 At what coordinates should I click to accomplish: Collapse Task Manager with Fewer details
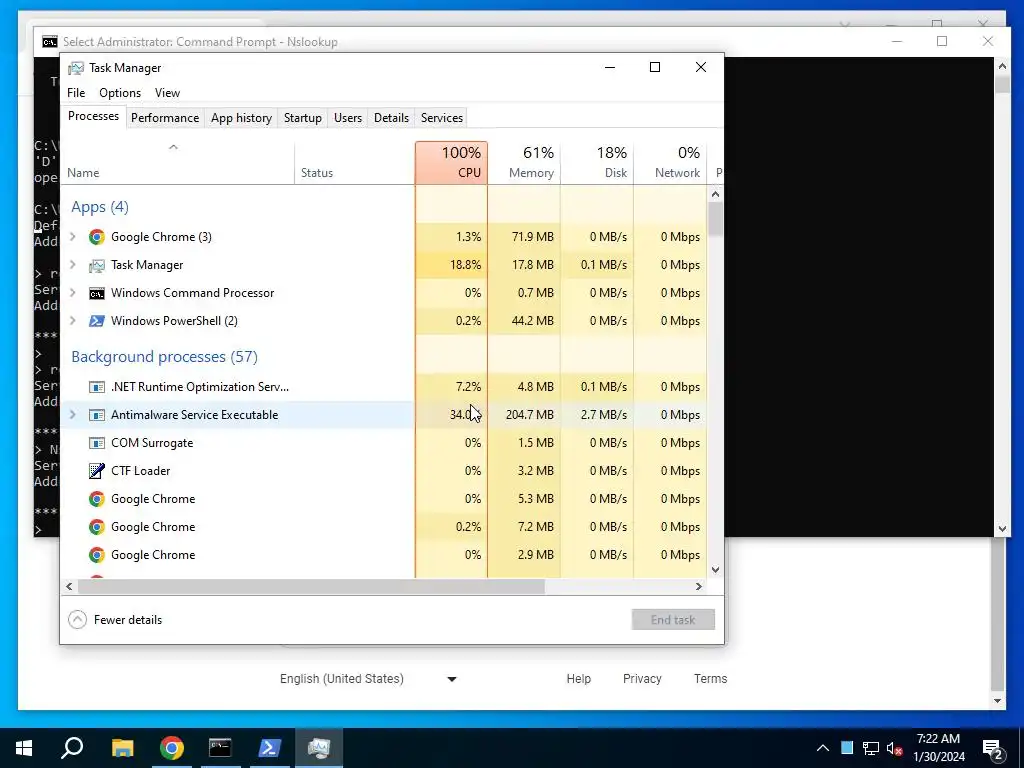pos(116,620)
